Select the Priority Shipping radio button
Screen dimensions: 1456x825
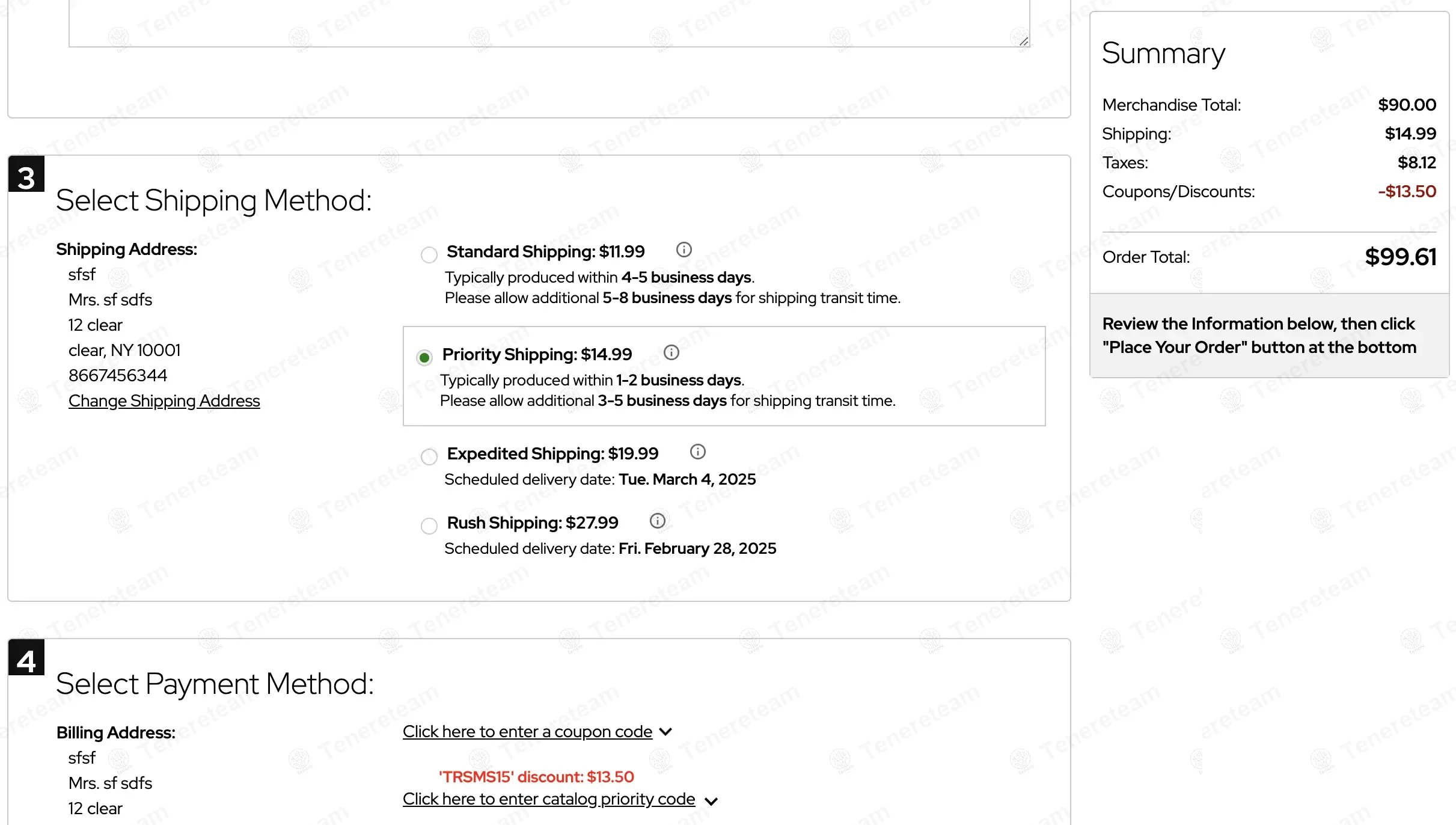click(x=424, y=358)
